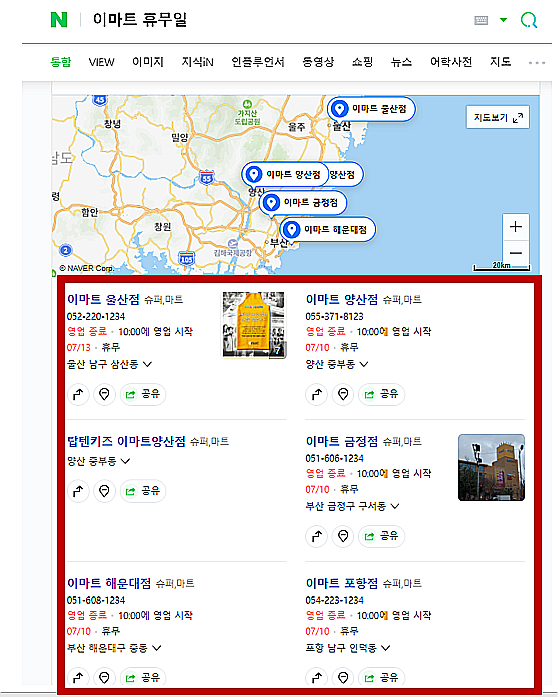Click the 051-608-1234 phone number
This screenshot has width=558, height=697.
tap(96, 600)
